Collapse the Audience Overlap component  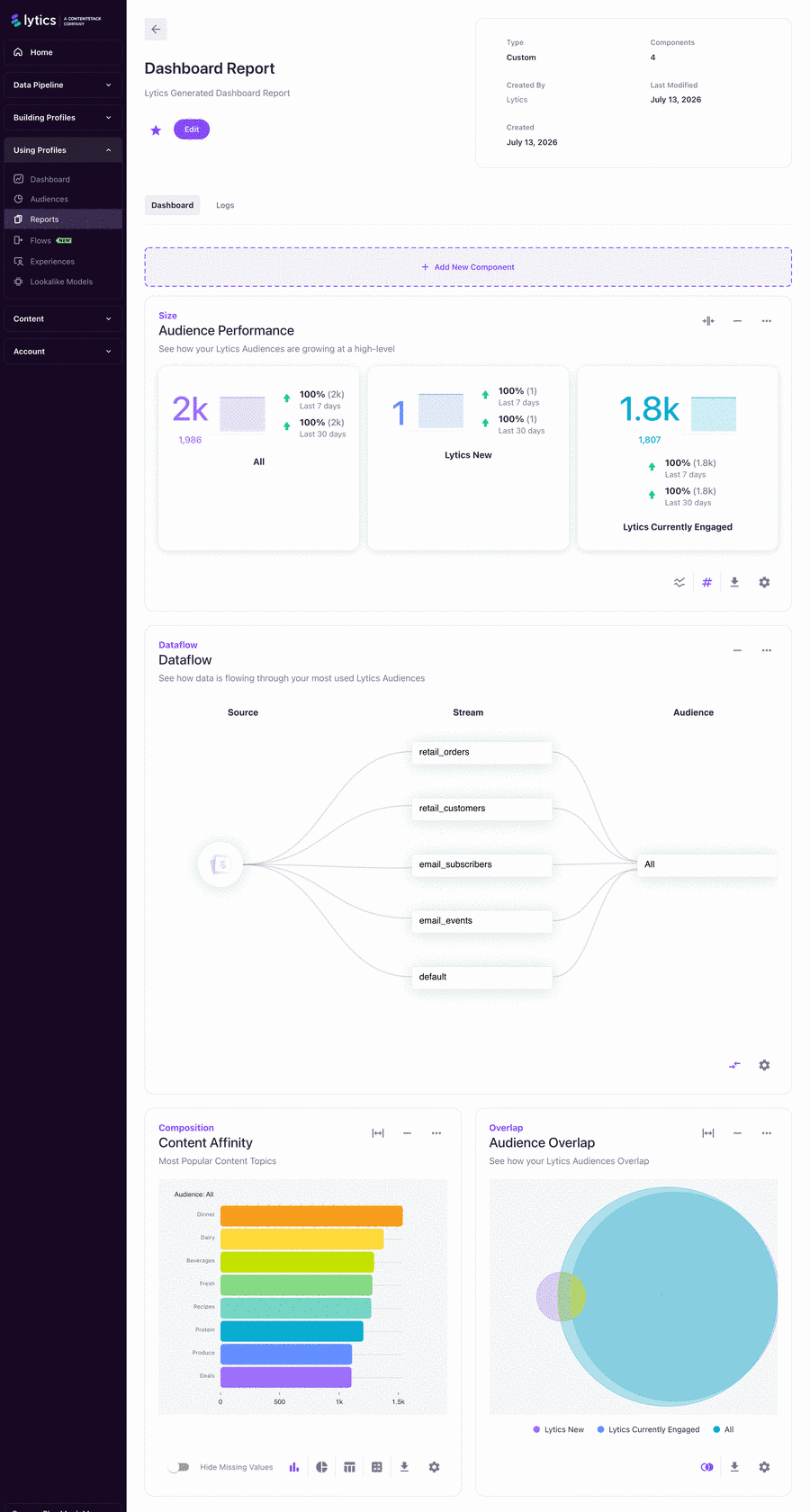(x=737, y=1133)
